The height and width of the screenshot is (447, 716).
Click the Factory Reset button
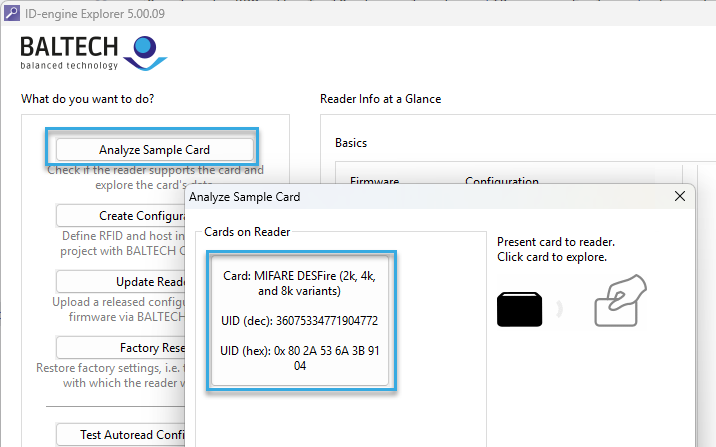[x=121, y=348]
